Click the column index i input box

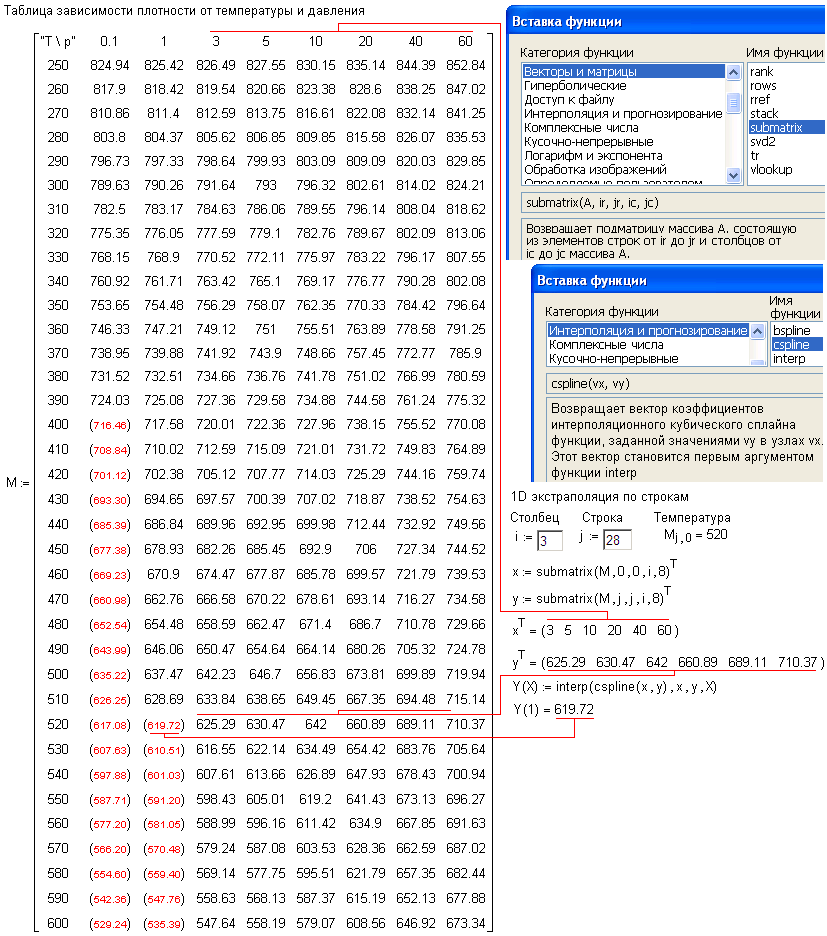tap(549, 541)
